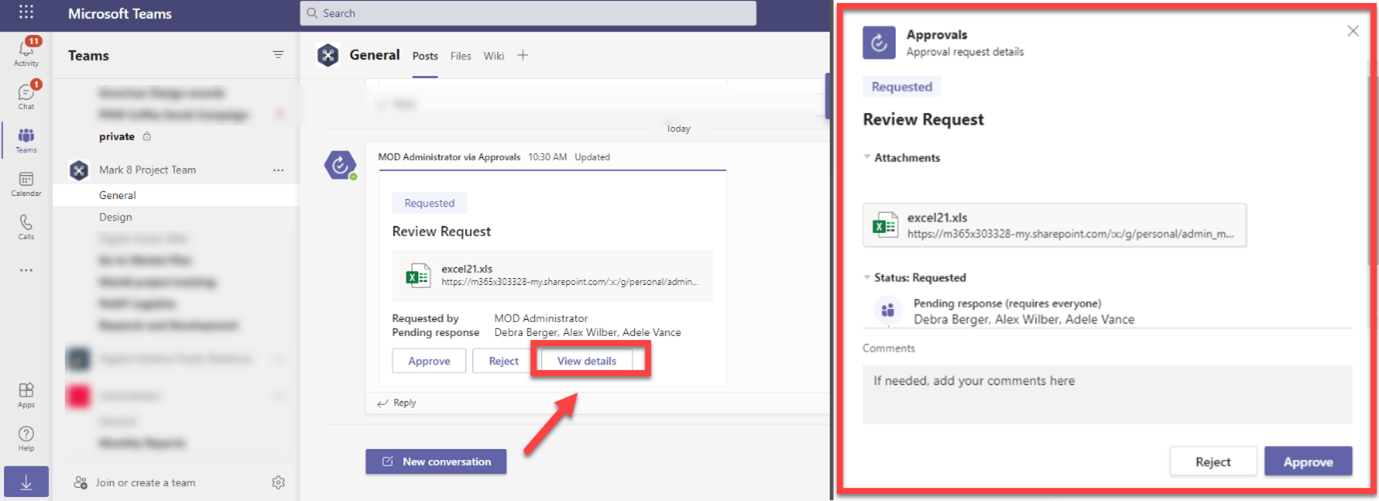Click the Search box at top
The height and width of the screenshot is (501, 1379).
[x=528, y=13]
